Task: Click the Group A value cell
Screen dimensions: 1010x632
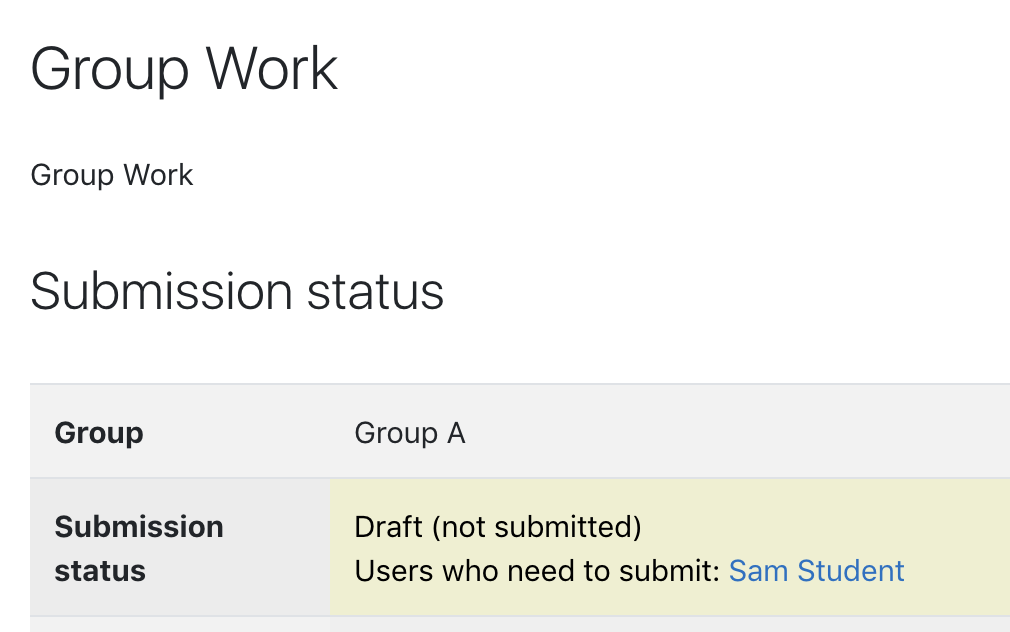Action: point(670,432)
